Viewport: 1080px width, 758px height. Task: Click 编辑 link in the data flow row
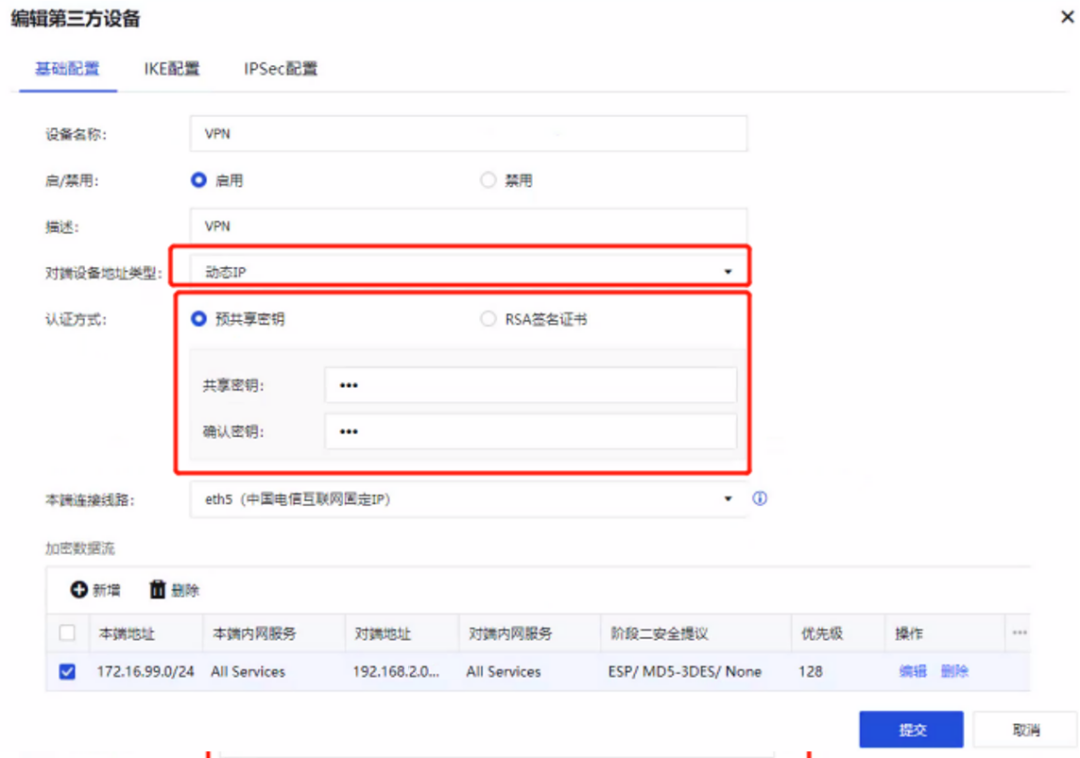click(x=913, y=671)
